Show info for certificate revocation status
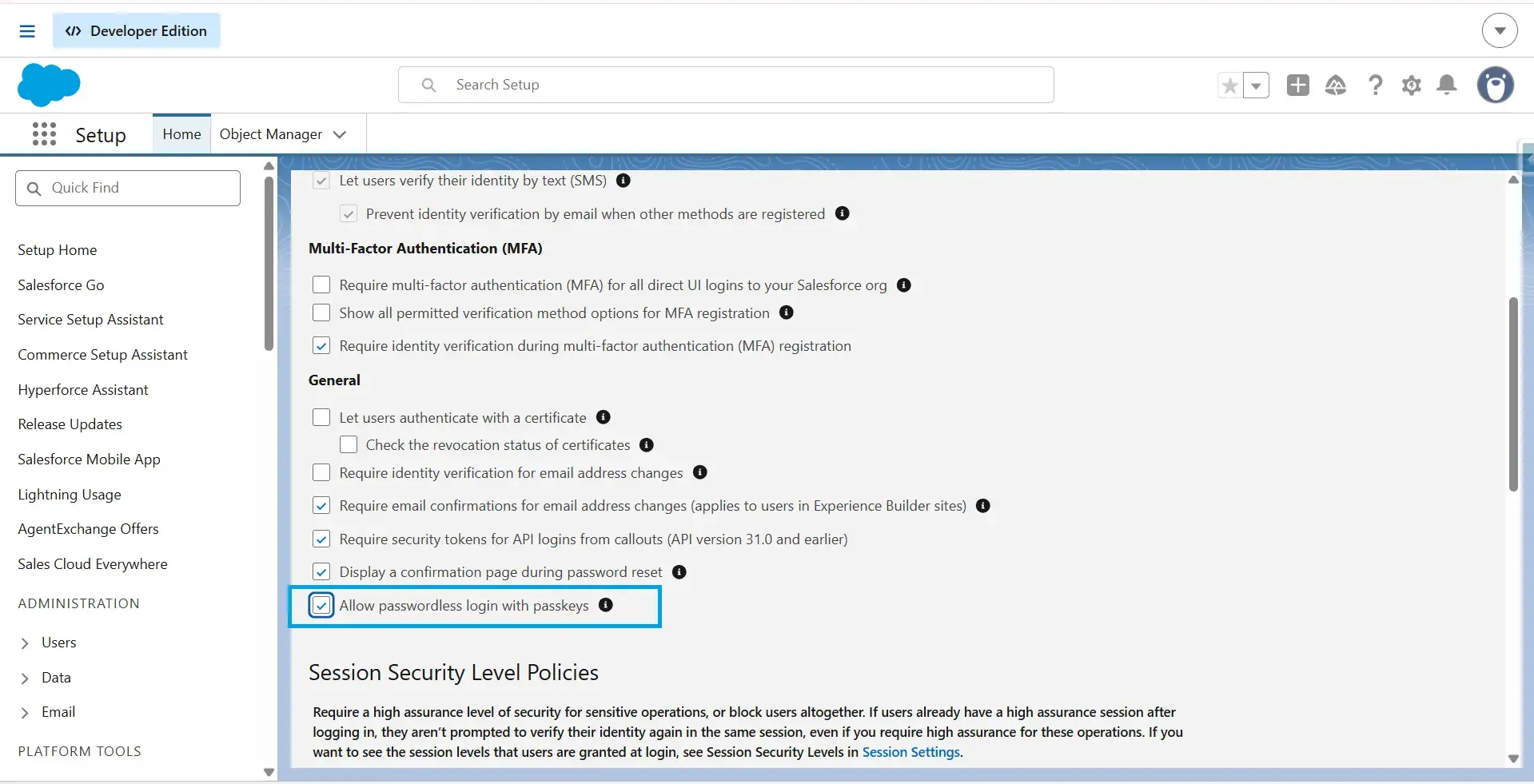 (x=647, y=444)
